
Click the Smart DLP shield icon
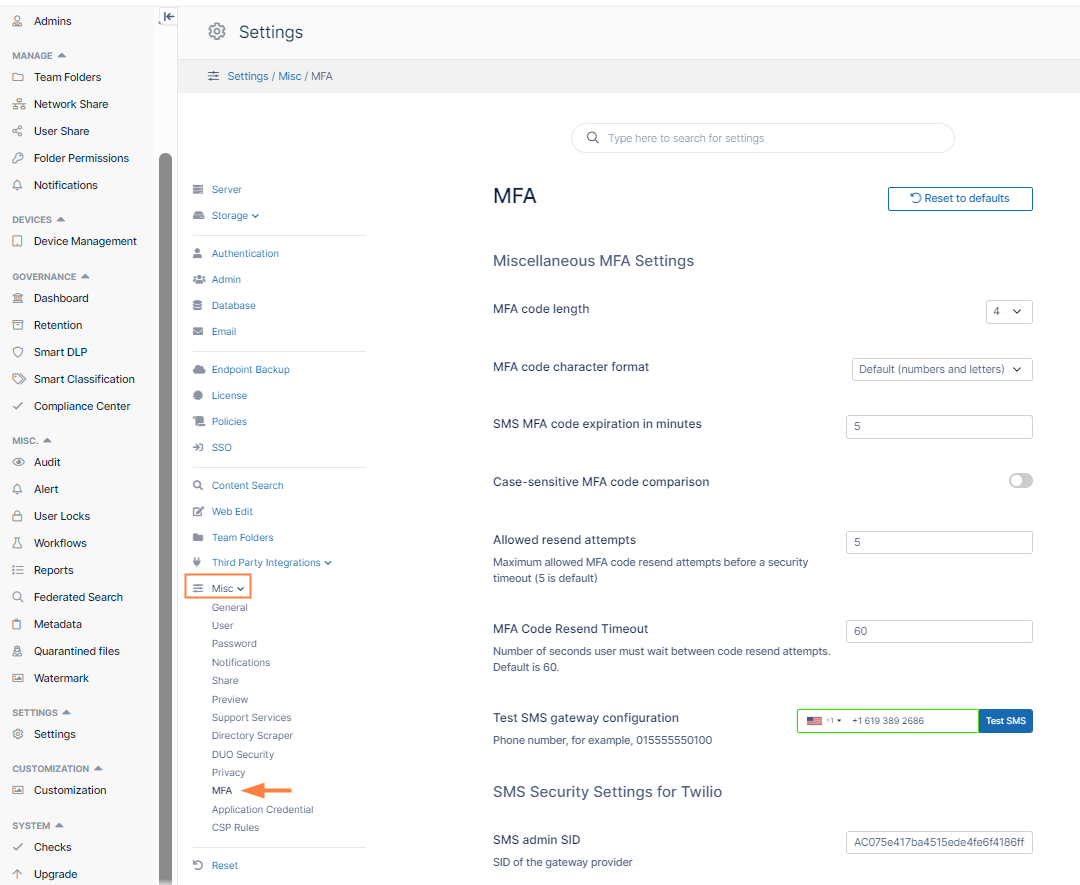19,352
